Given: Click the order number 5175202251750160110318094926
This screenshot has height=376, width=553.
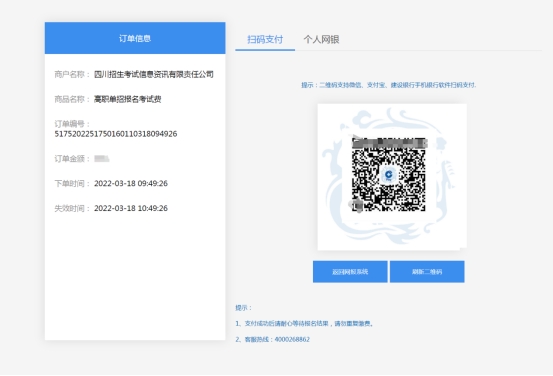Looking at the screenshot, I should 116,134.
